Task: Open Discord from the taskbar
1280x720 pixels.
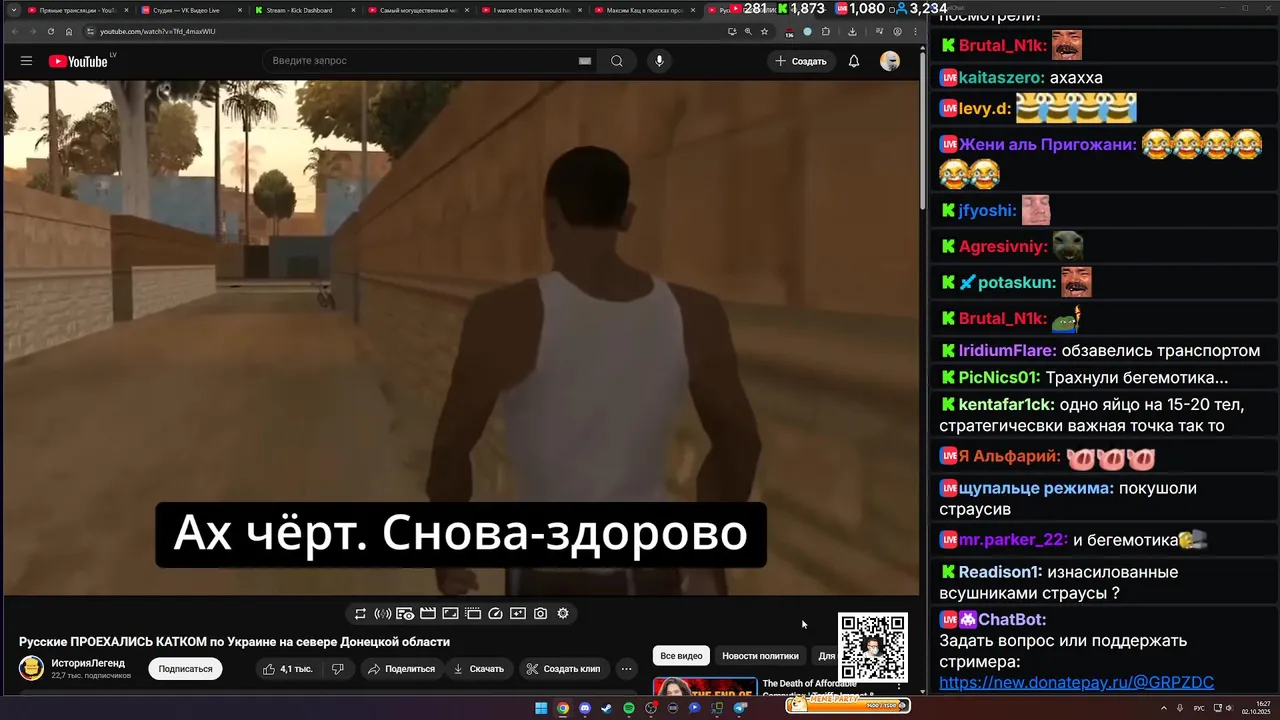Action: 585,708
